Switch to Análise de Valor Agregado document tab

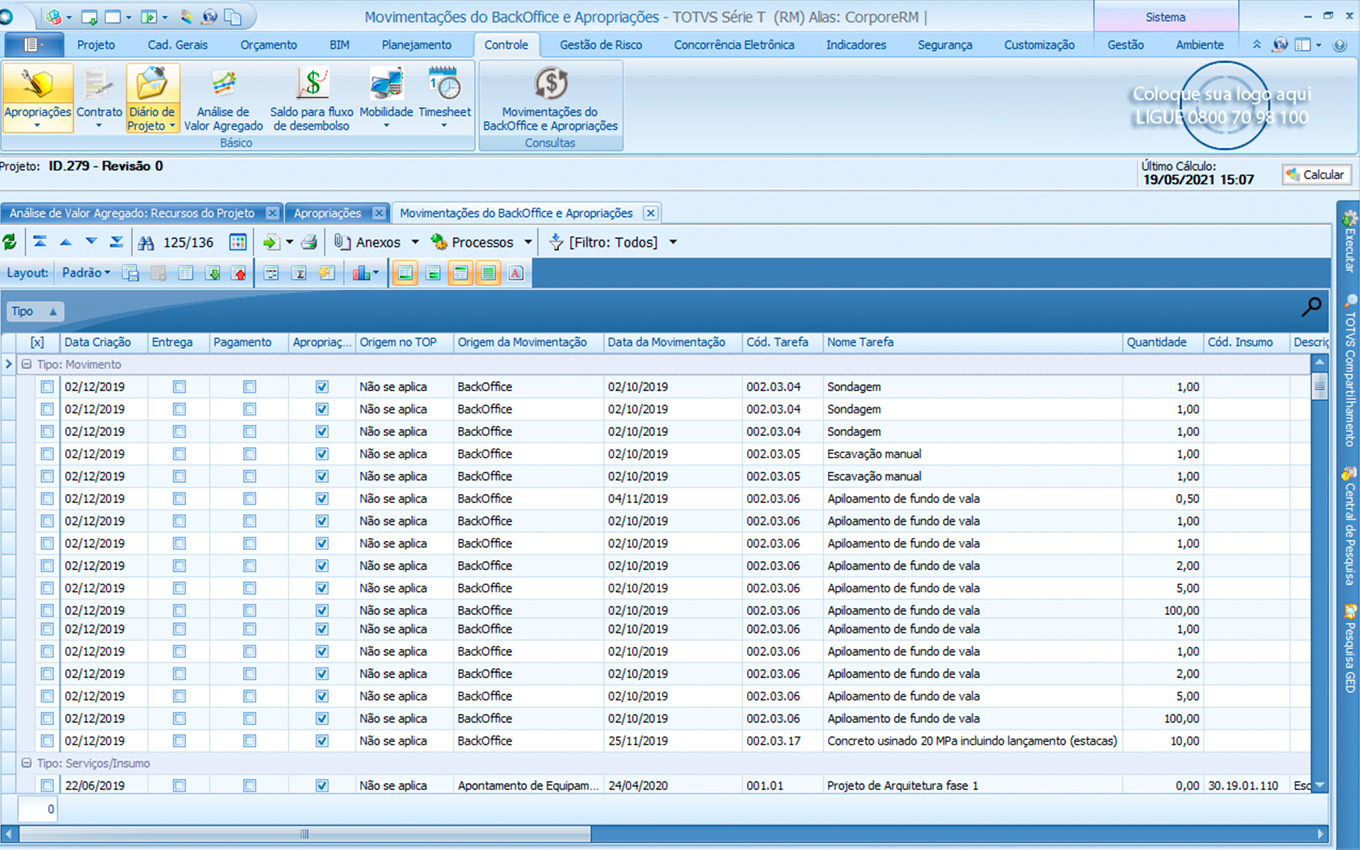point(142,213)
